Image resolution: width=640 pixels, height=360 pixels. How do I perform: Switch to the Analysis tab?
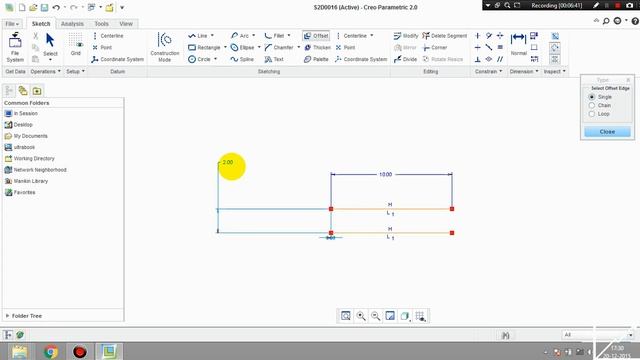click(72, 24)
